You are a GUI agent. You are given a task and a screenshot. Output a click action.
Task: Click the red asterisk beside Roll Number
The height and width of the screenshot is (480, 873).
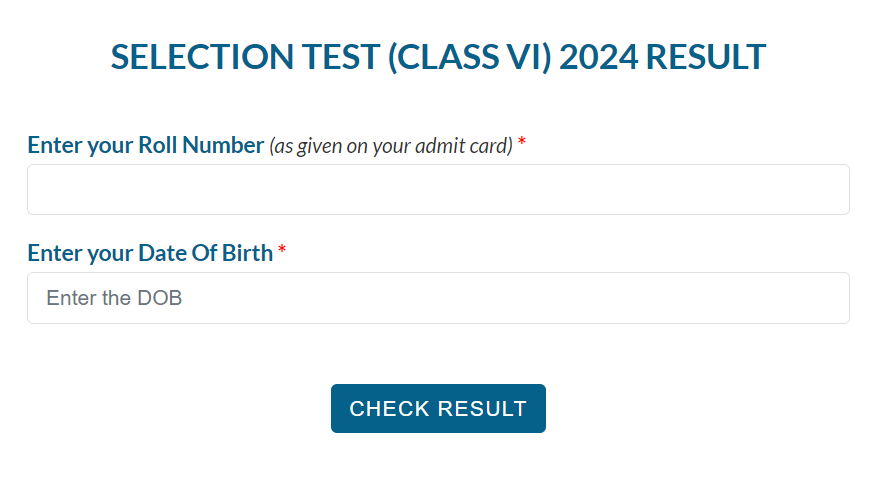tap(522, 145)
